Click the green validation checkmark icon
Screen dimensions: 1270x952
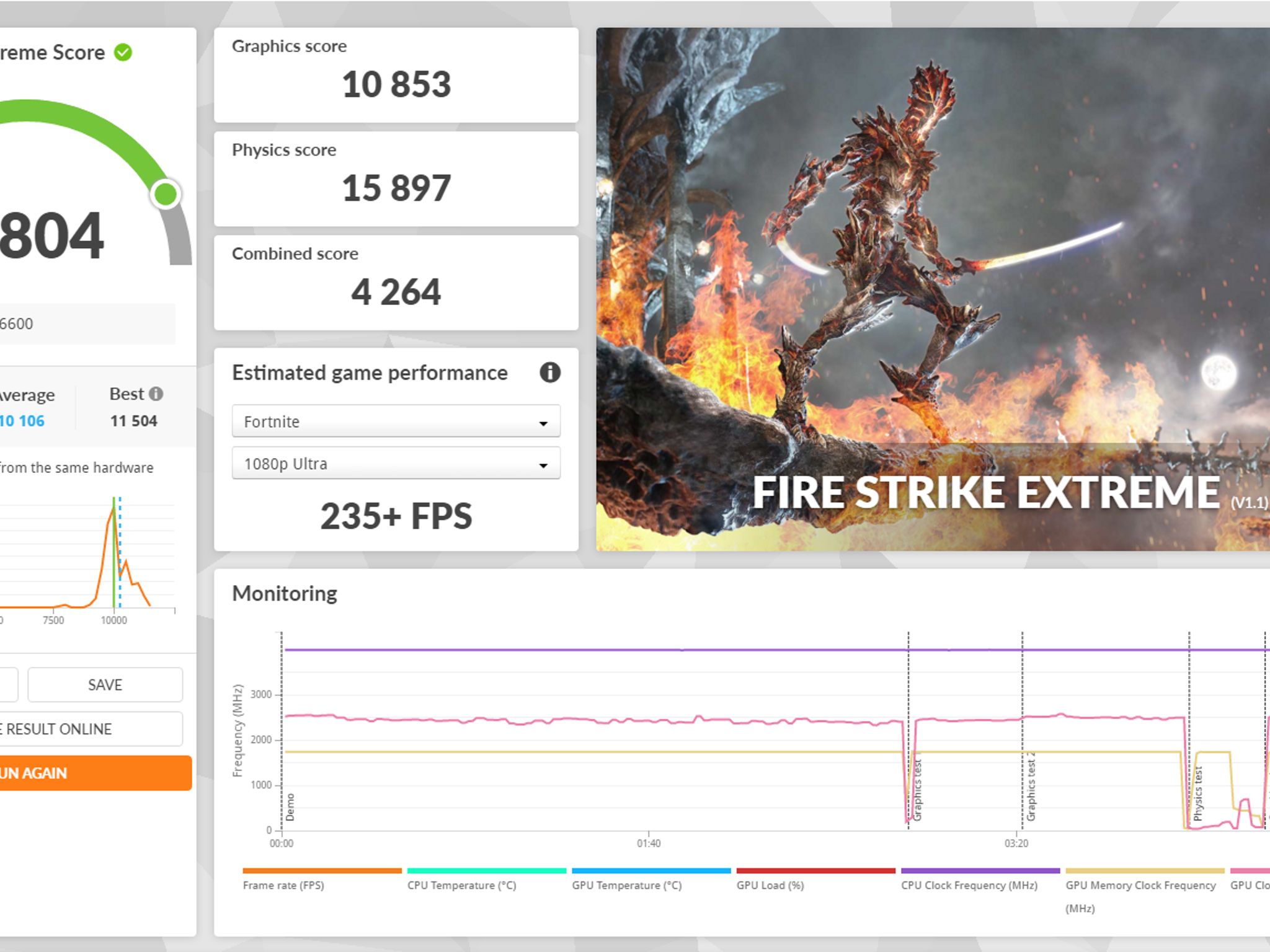tap(123, 53)
